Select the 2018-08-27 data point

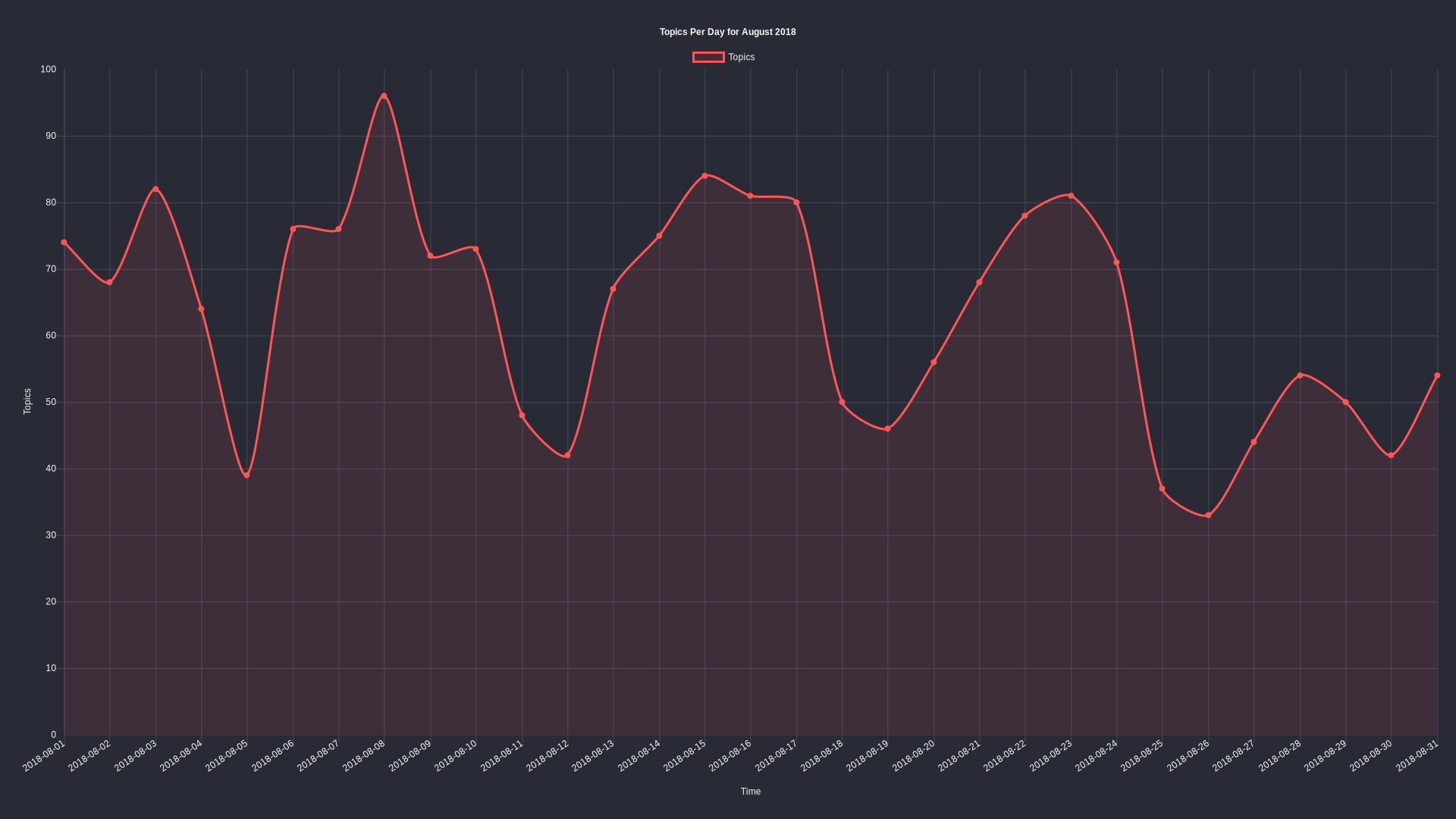1254,442
